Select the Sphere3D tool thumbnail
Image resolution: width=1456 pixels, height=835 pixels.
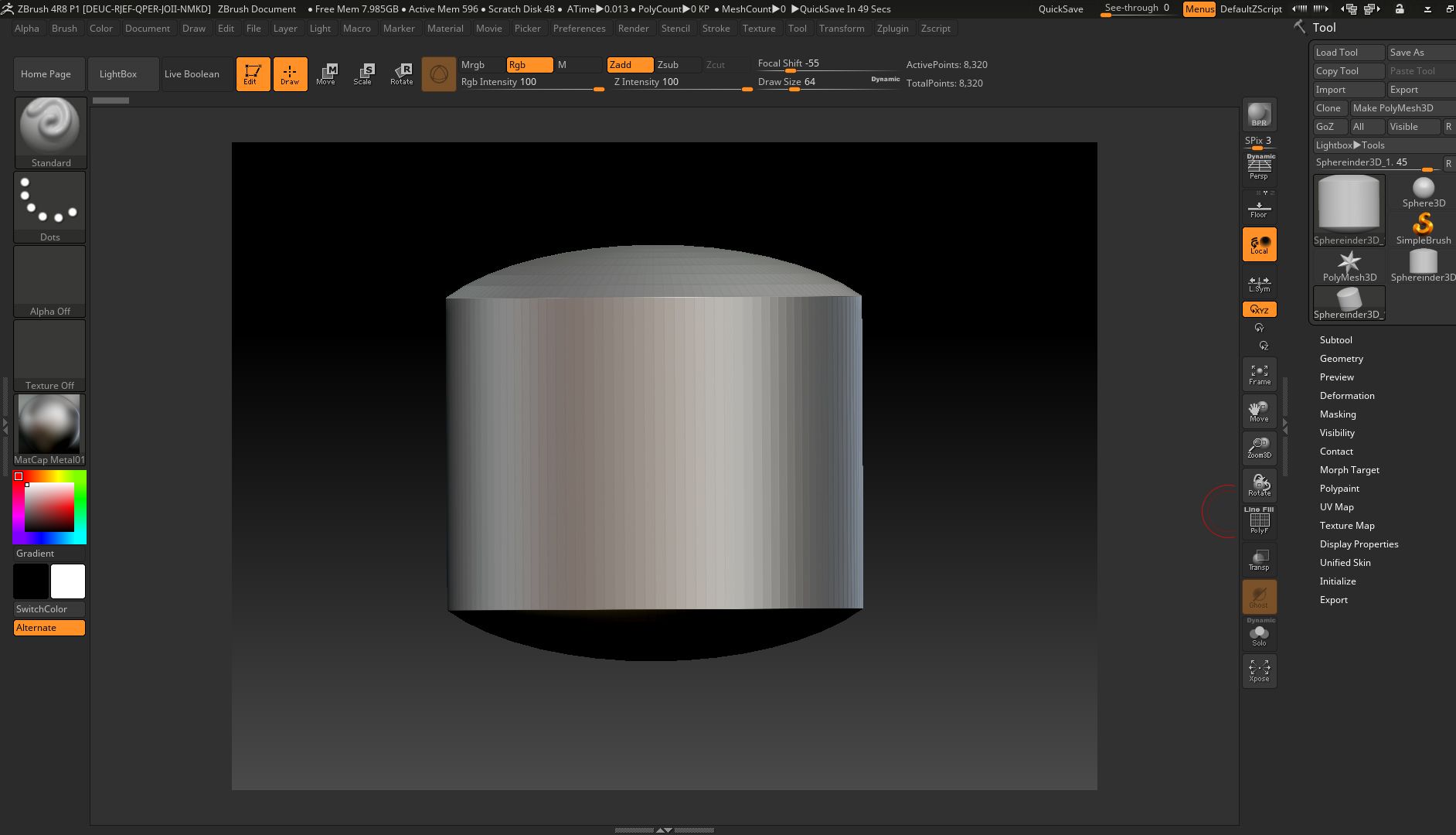click(1423, 193)
